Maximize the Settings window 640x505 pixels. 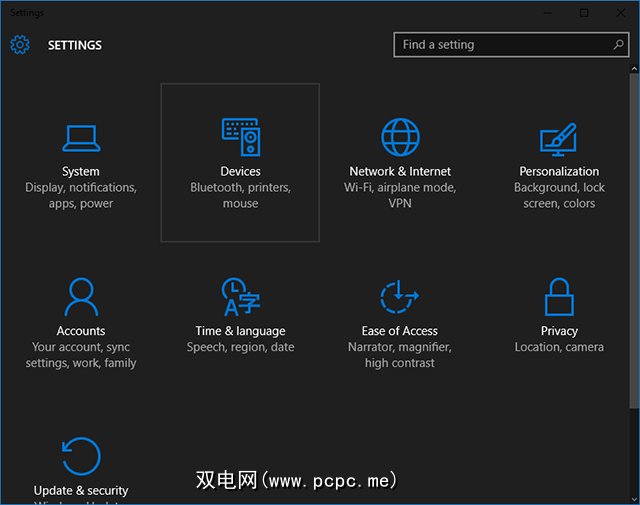pyautogui.click(x=584, y=13)
